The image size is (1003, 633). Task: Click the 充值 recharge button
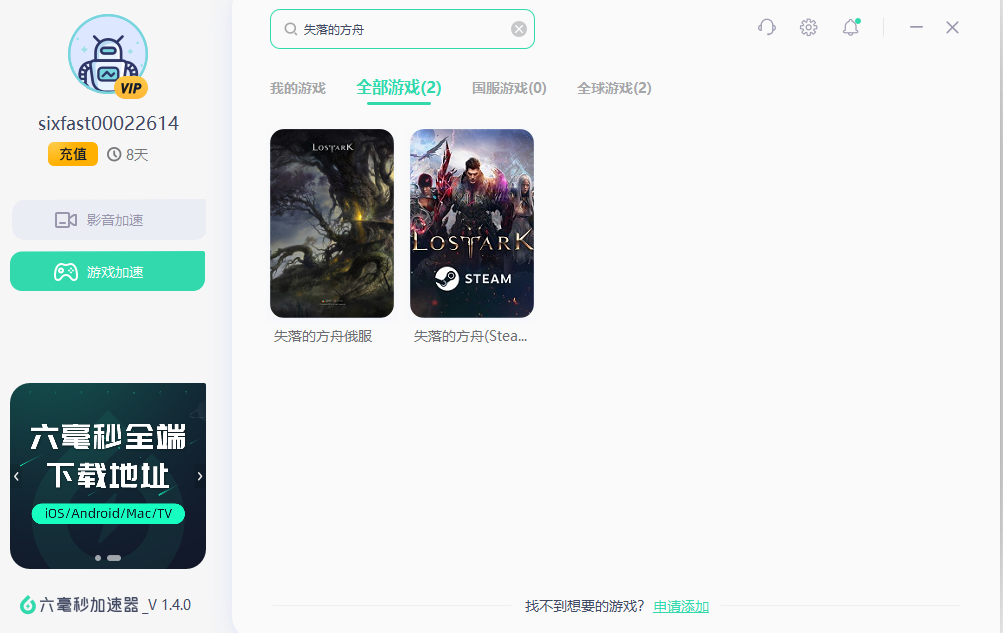pyautogui.click(x=72, y=154)
